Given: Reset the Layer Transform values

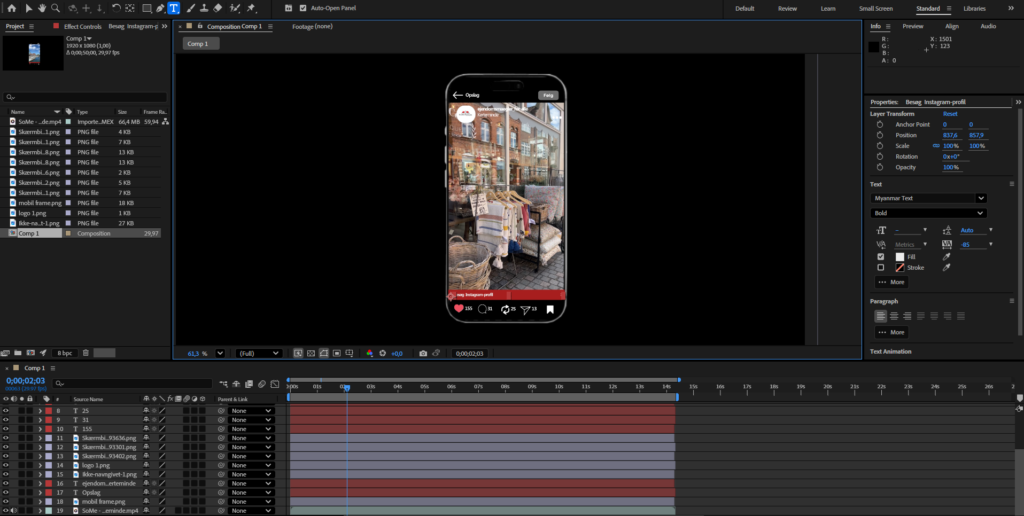Looking at the screenshot, I should [950, 114].
